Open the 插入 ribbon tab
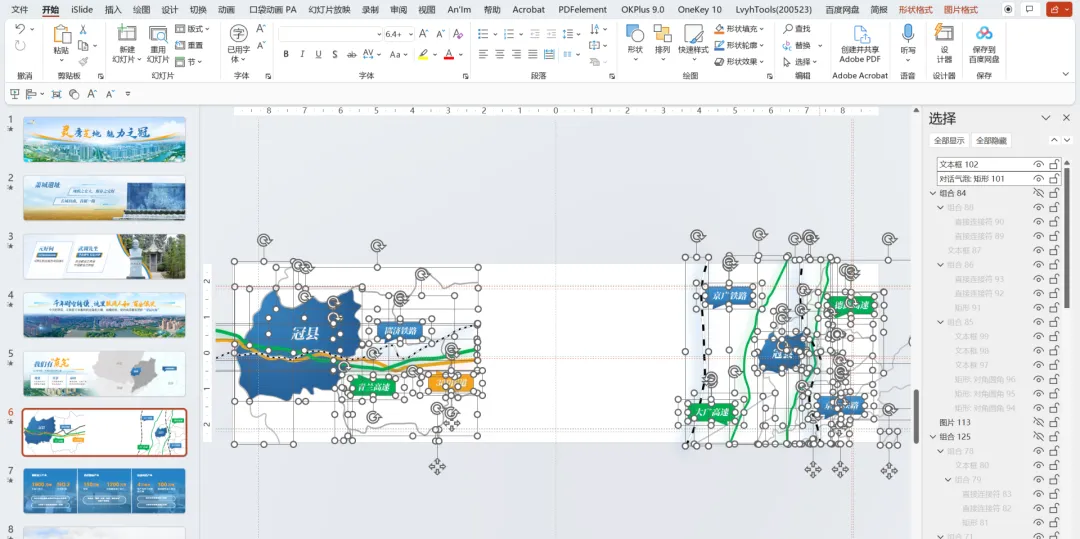The height and width of the screenshot is (539, 1080). pos(113,10)
